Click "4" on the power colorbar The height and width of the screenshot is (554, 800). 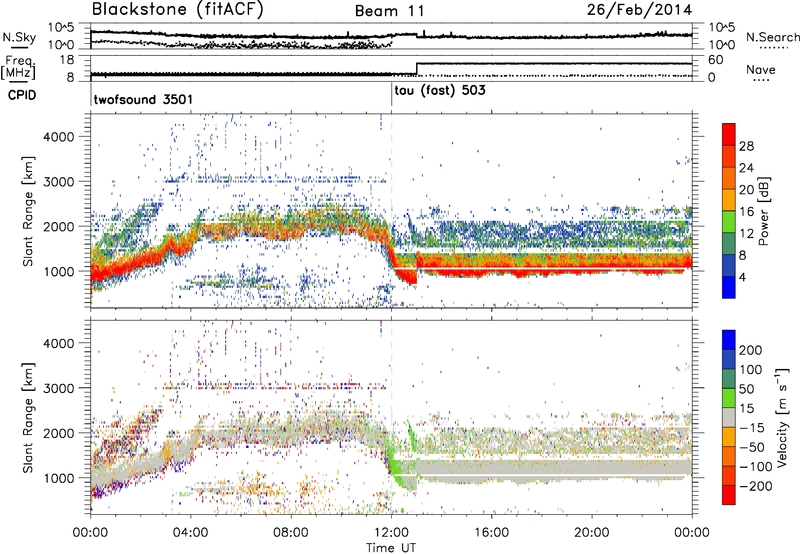(742, 277)
